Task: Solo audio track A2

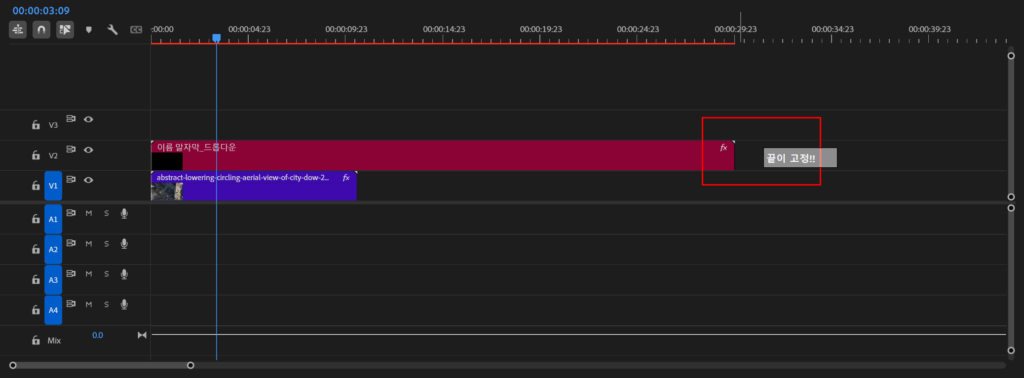Action: click(x=106, y=244)
